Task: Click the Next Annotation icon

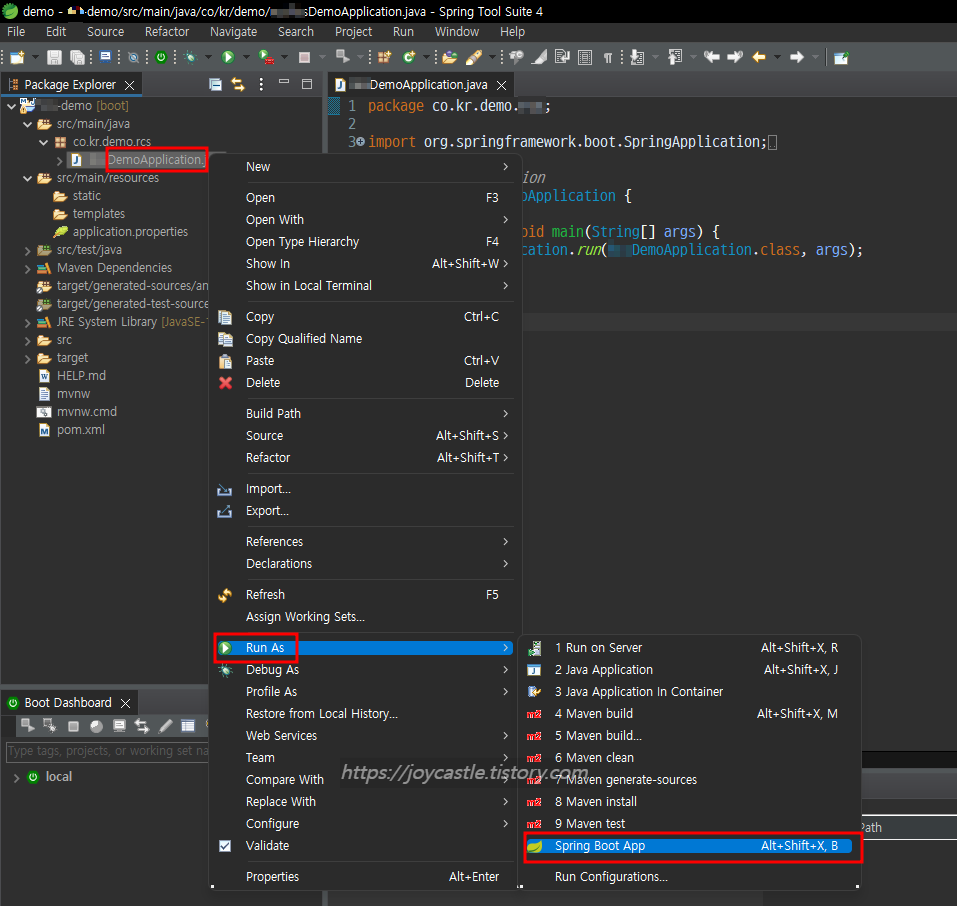Action: click(x=637, y=57)
